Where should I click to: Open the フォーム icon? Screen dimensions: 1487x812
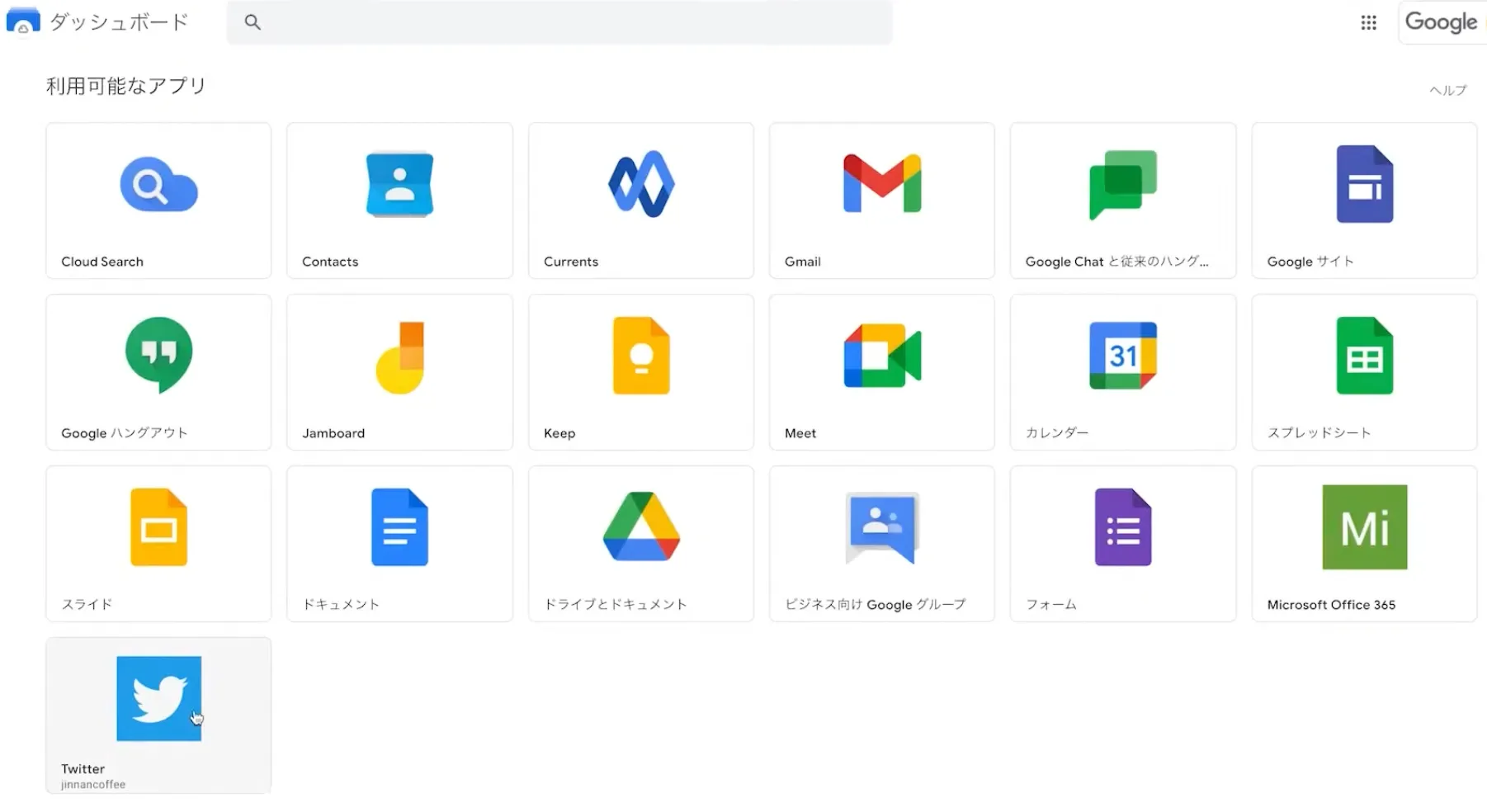1123,527
